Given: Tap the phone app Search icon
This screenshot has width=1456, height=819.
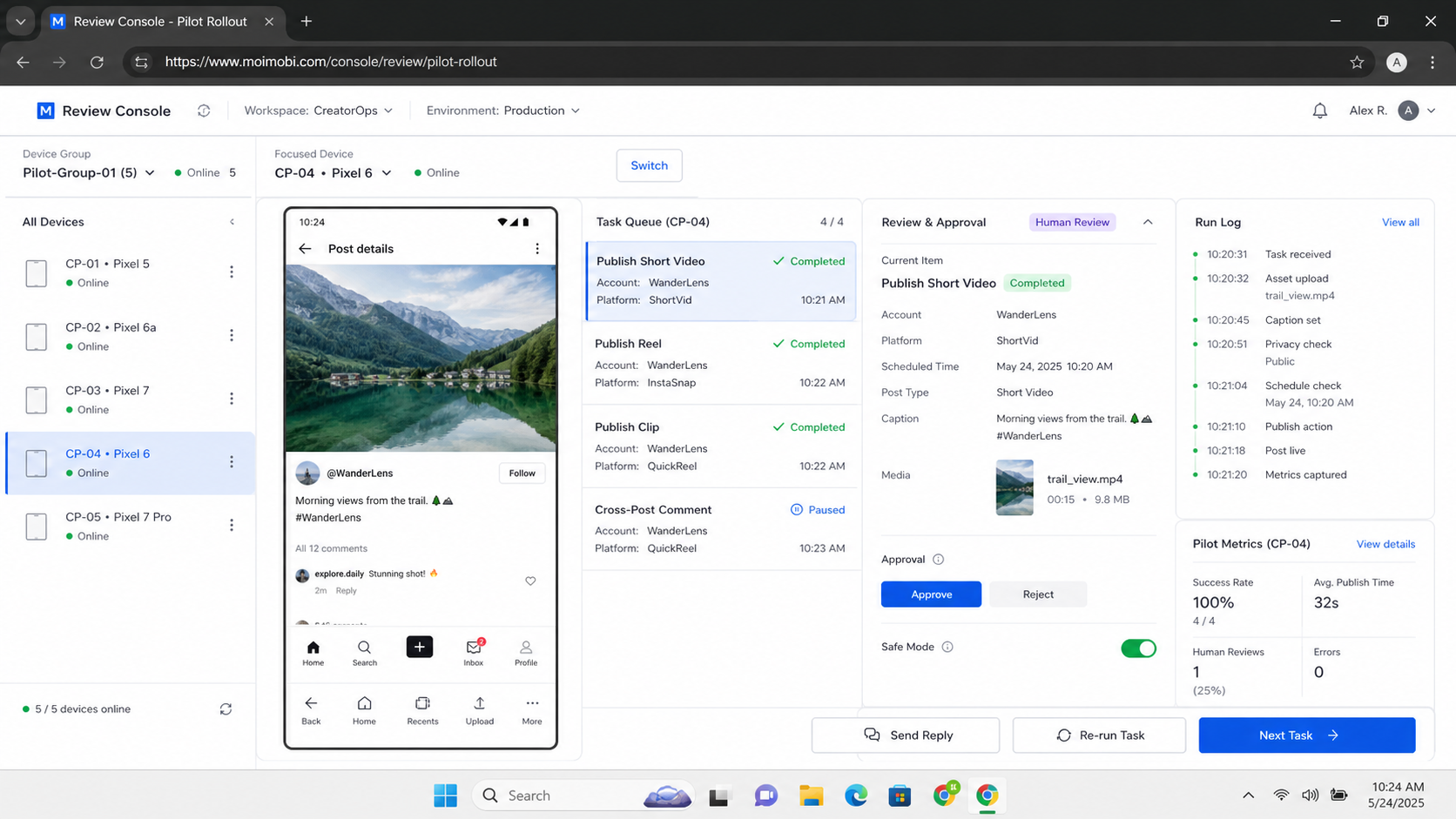Looking at the screenshot, I should [x=364, y=653].
